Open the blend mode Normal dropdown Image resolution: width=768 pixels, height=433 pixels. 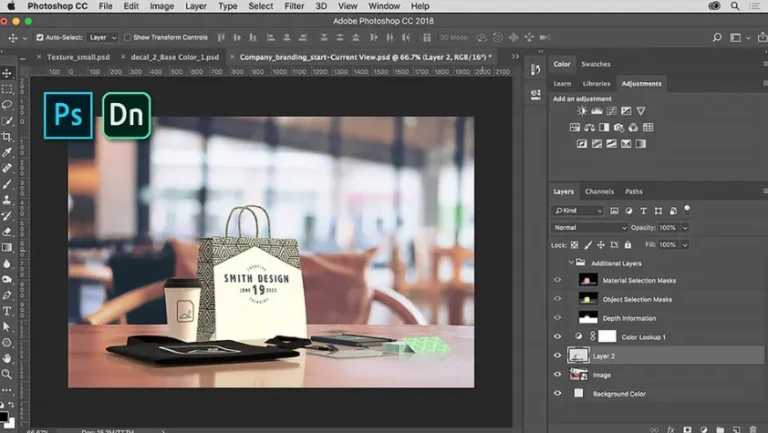(x=590, y=228)
